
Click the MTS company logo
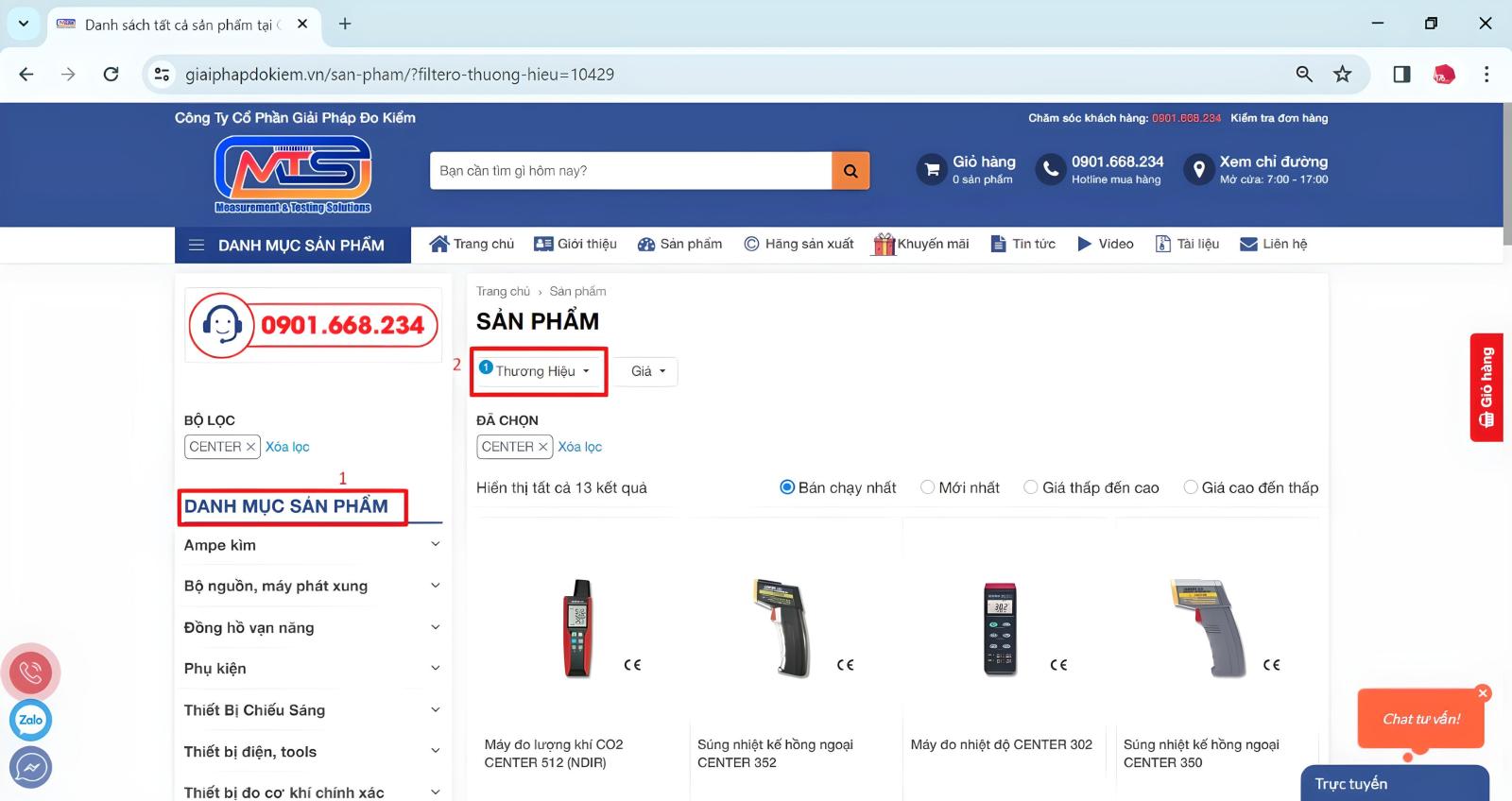pos(293,174)
